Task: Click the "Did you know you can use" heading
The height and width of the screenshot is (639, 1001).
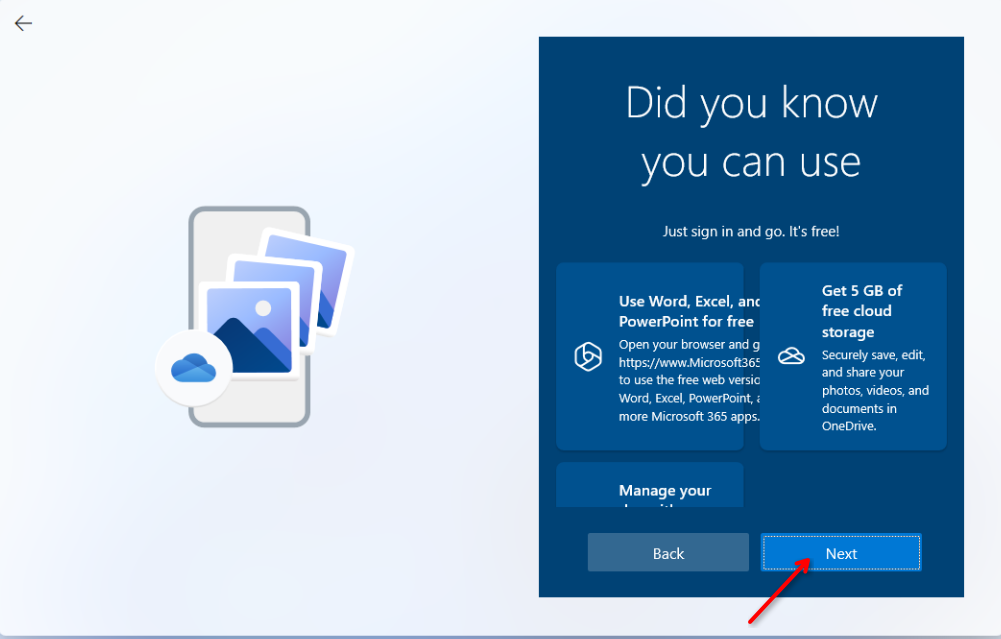Action: point(751,132)
